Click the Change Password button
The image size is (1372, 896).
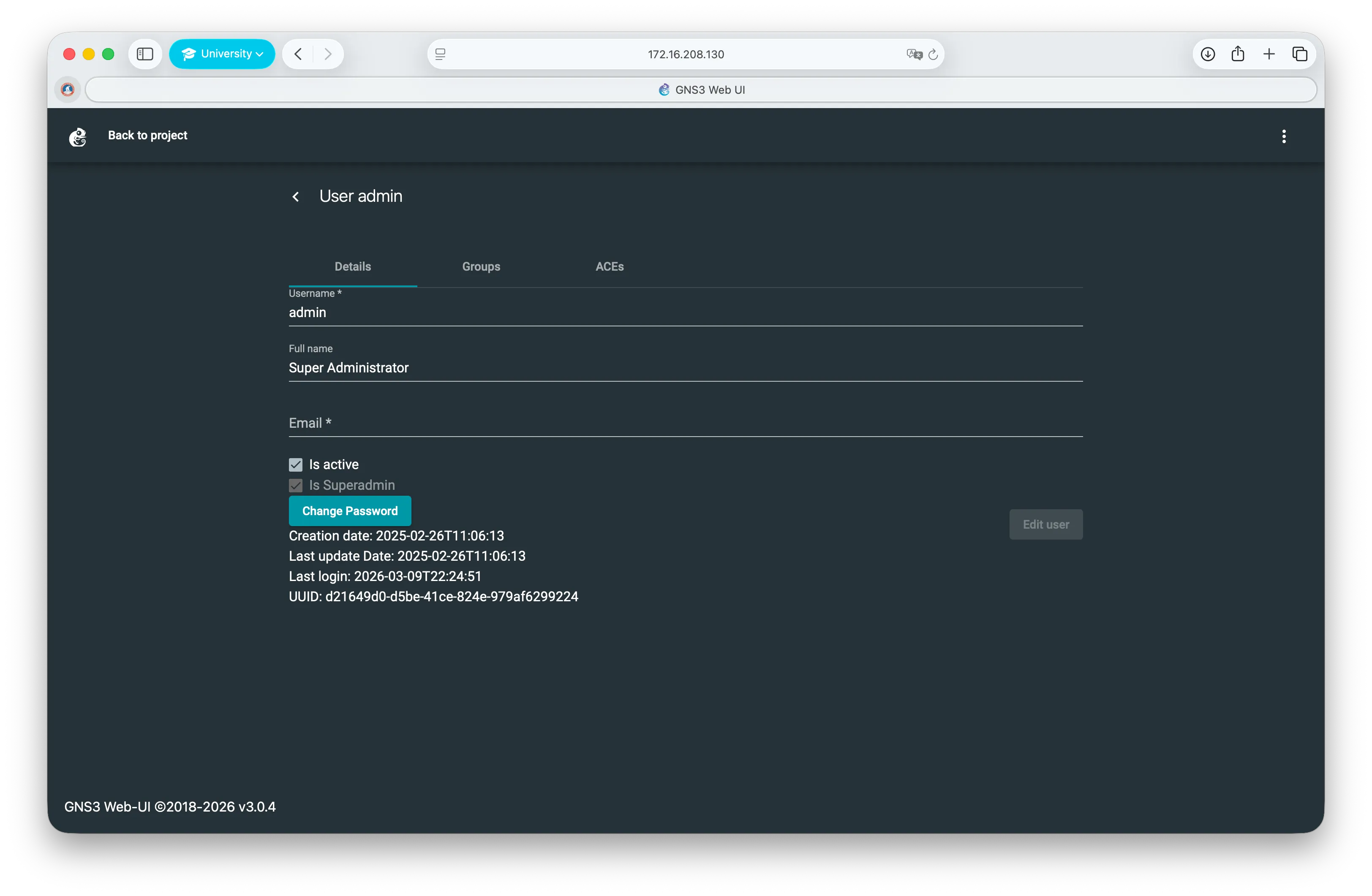(350, 510)
